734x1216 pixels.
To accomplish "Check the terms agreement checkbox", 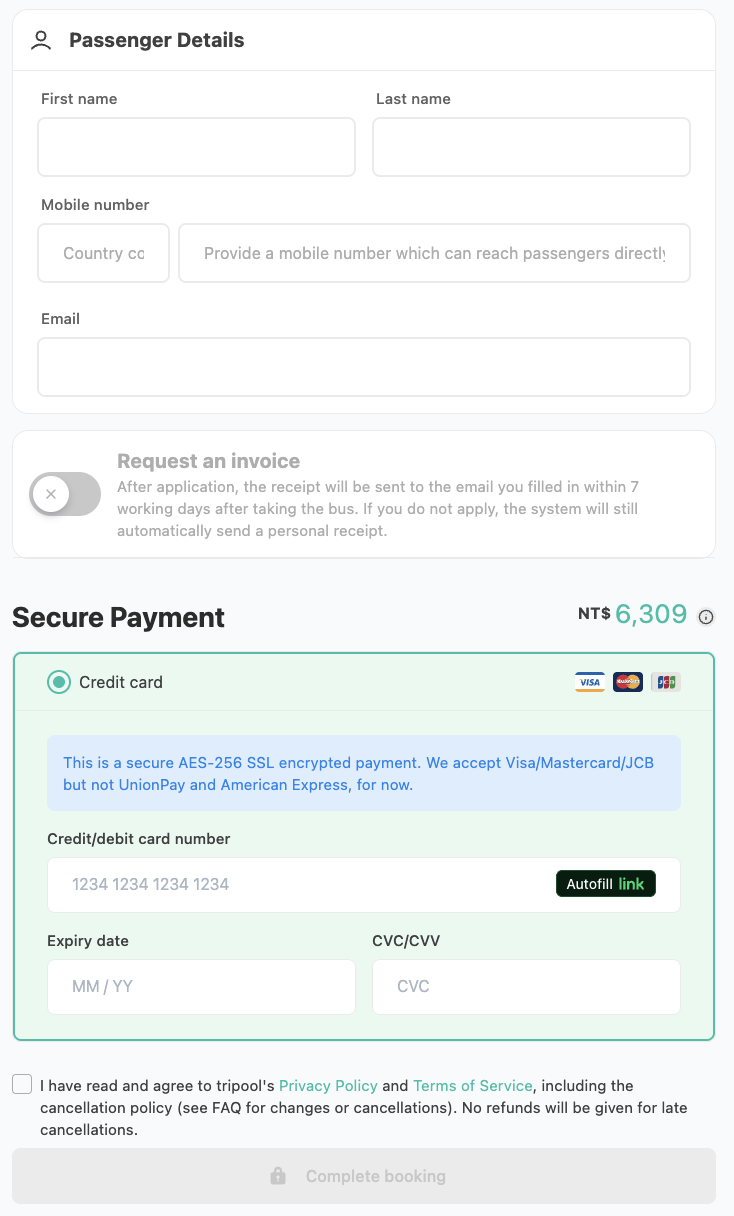I will click(x=22, y=1085).
